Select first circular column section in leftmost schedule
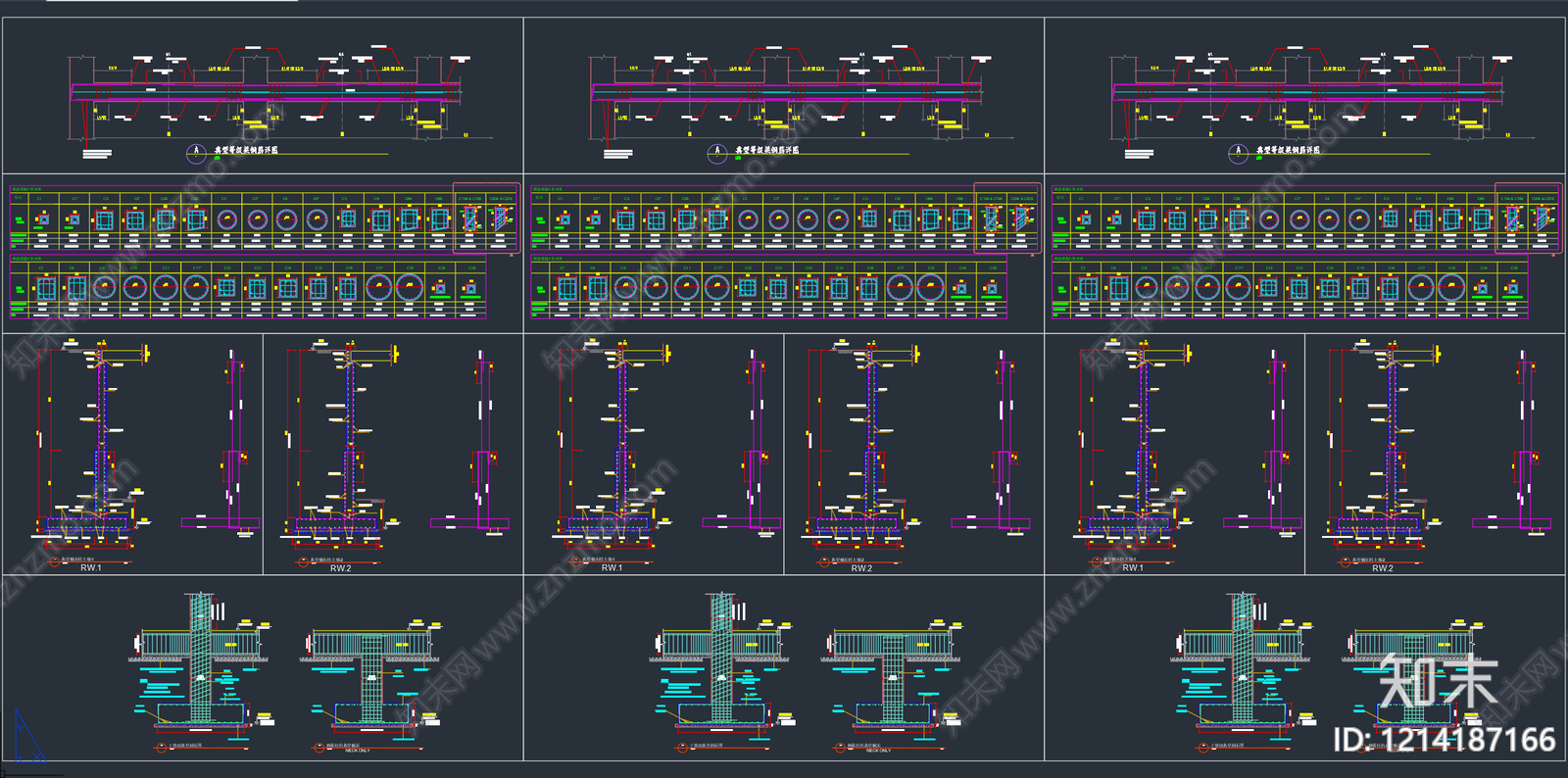The height and width of the screenshot is (778, 1568). pos(226,219)
